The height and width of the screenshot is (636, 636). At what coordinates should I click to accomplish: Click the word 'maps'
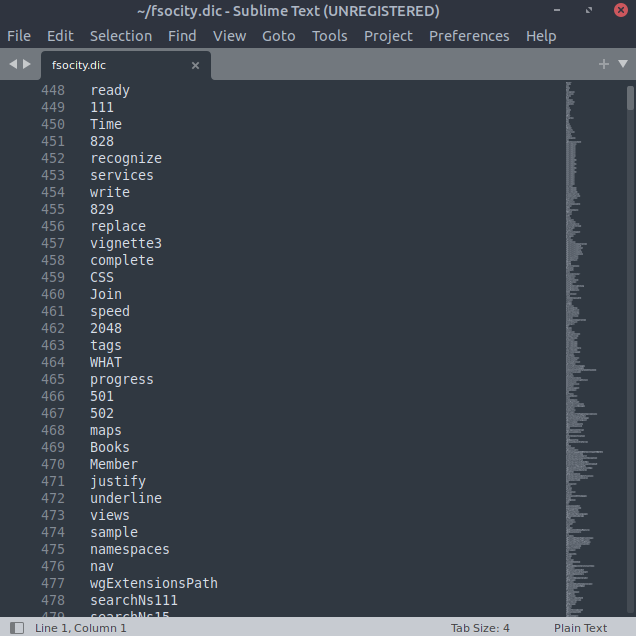106,431
